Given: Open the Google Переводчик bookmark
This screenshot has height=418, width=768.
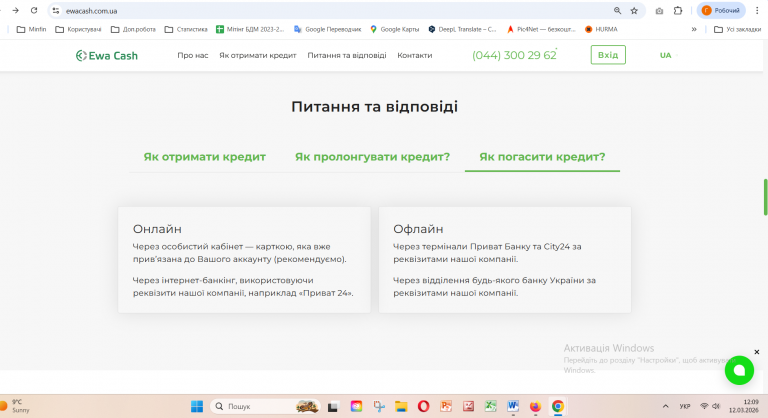Looking at the screenshot, I should click(x=327, y=29).
